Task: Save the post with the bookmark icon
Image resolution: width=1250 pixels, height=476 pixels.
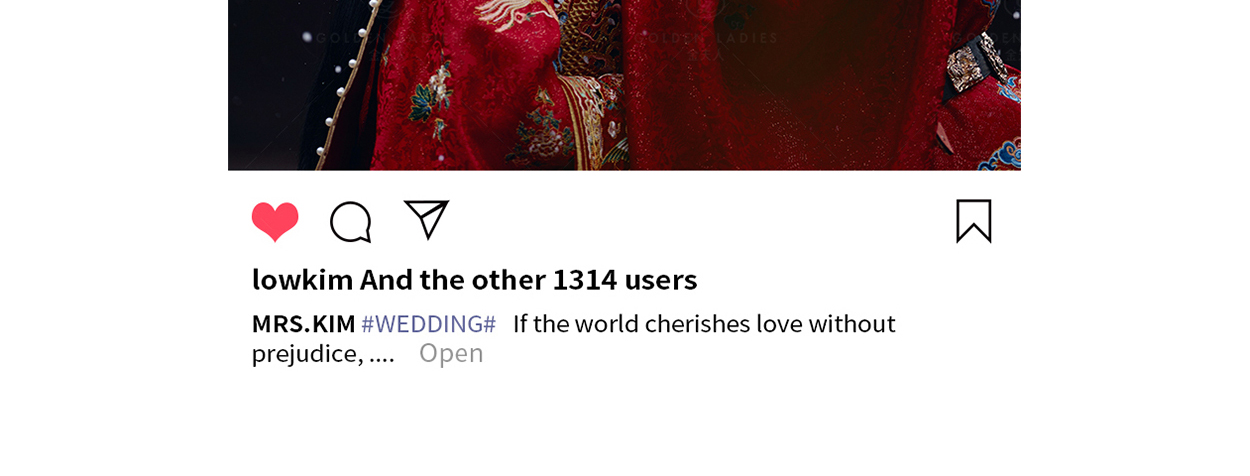Action: (x=973, y=221)
